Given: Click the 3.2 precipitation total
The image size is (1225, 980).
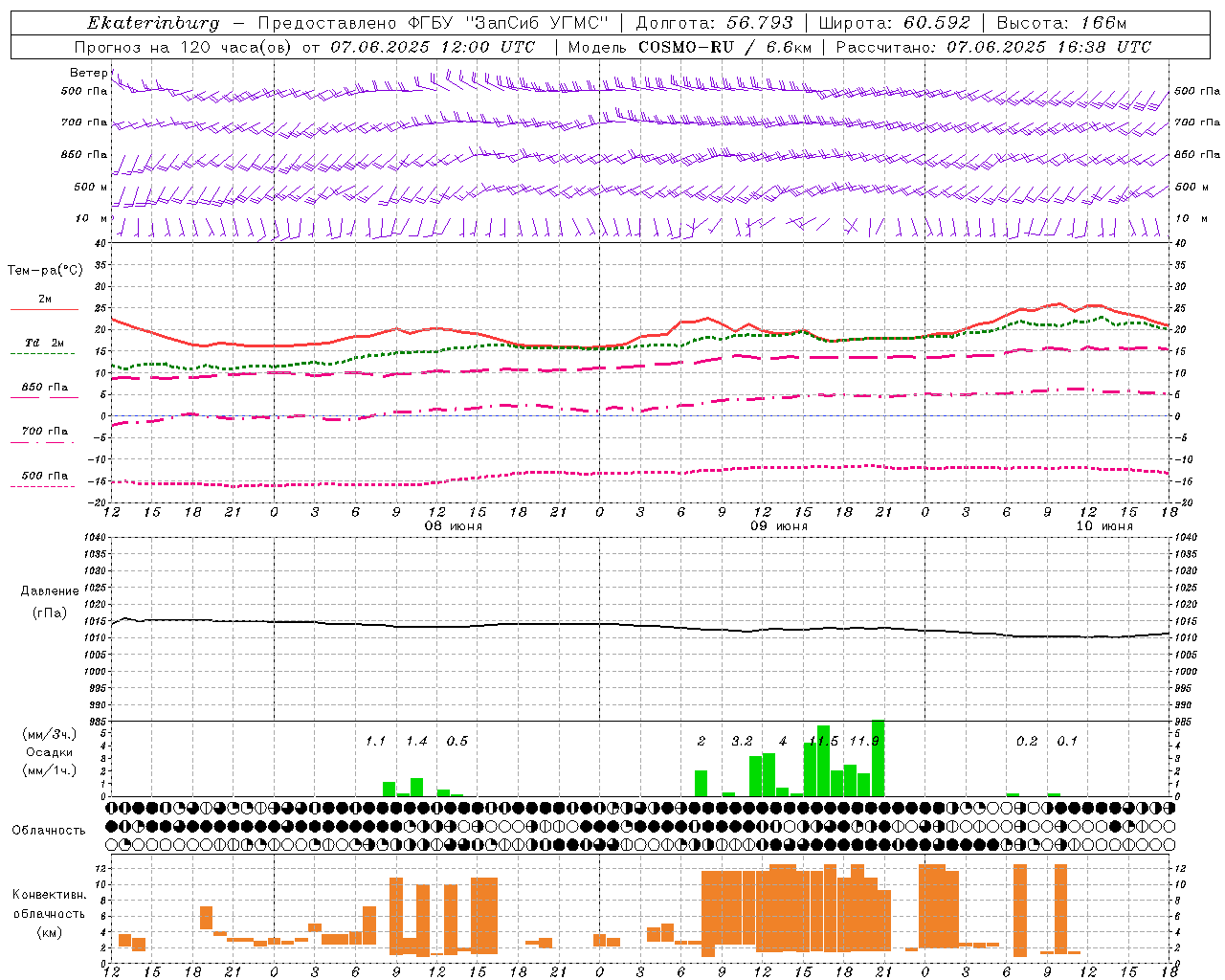Looking at the screenshot, I should (x=742, y=742).
